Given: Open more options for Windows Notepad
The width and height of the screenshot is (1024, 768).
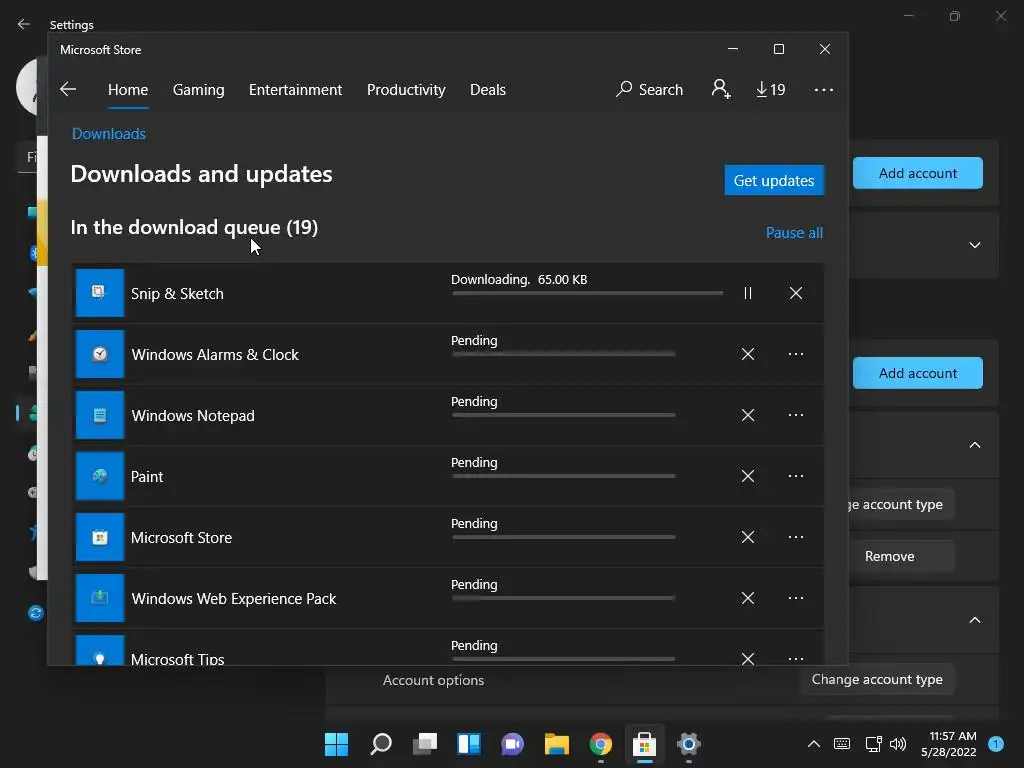Looking at the screenshot, I should (795, 415).
